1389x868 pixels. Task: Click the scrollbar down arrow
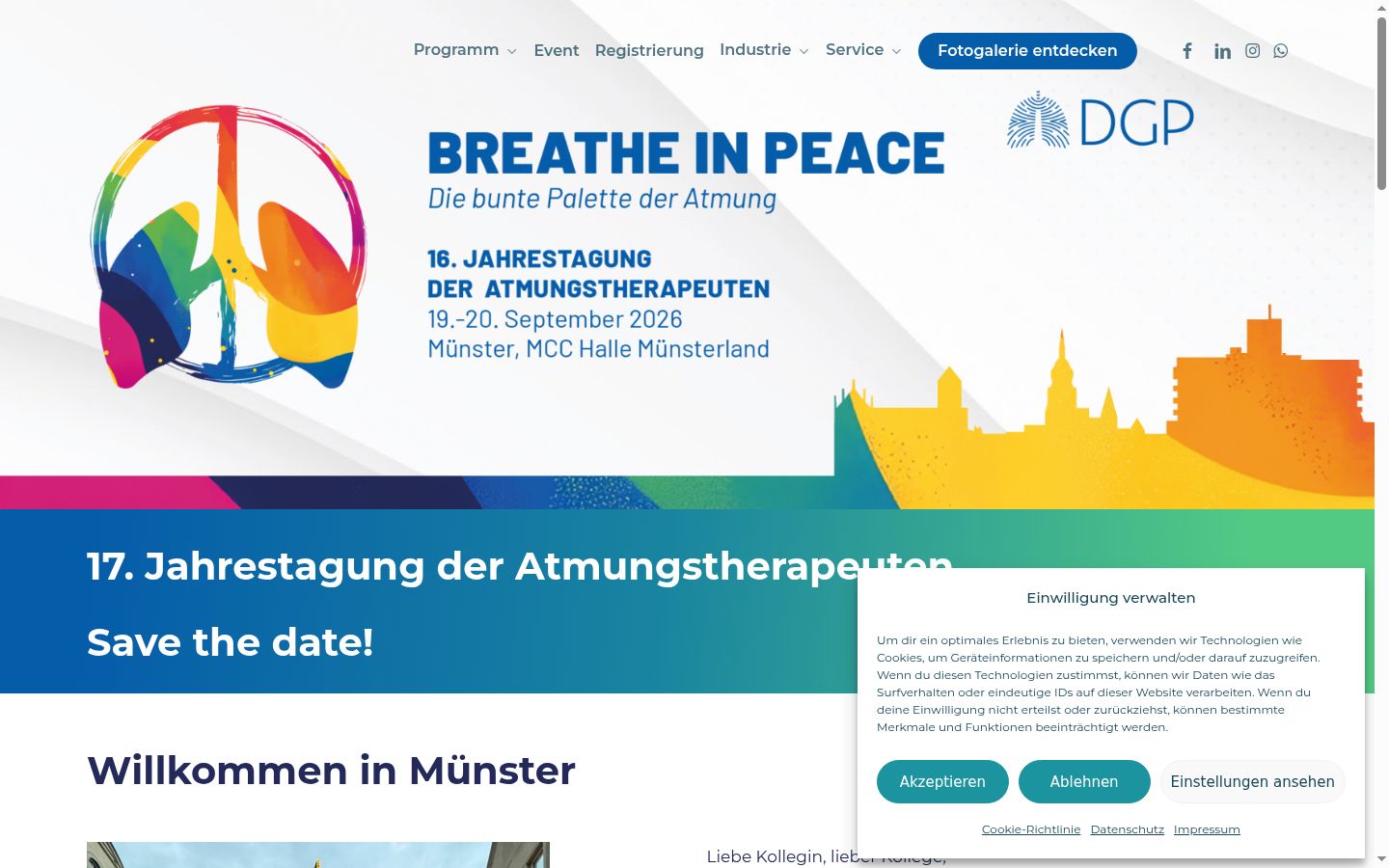[x=1381, y=859]
